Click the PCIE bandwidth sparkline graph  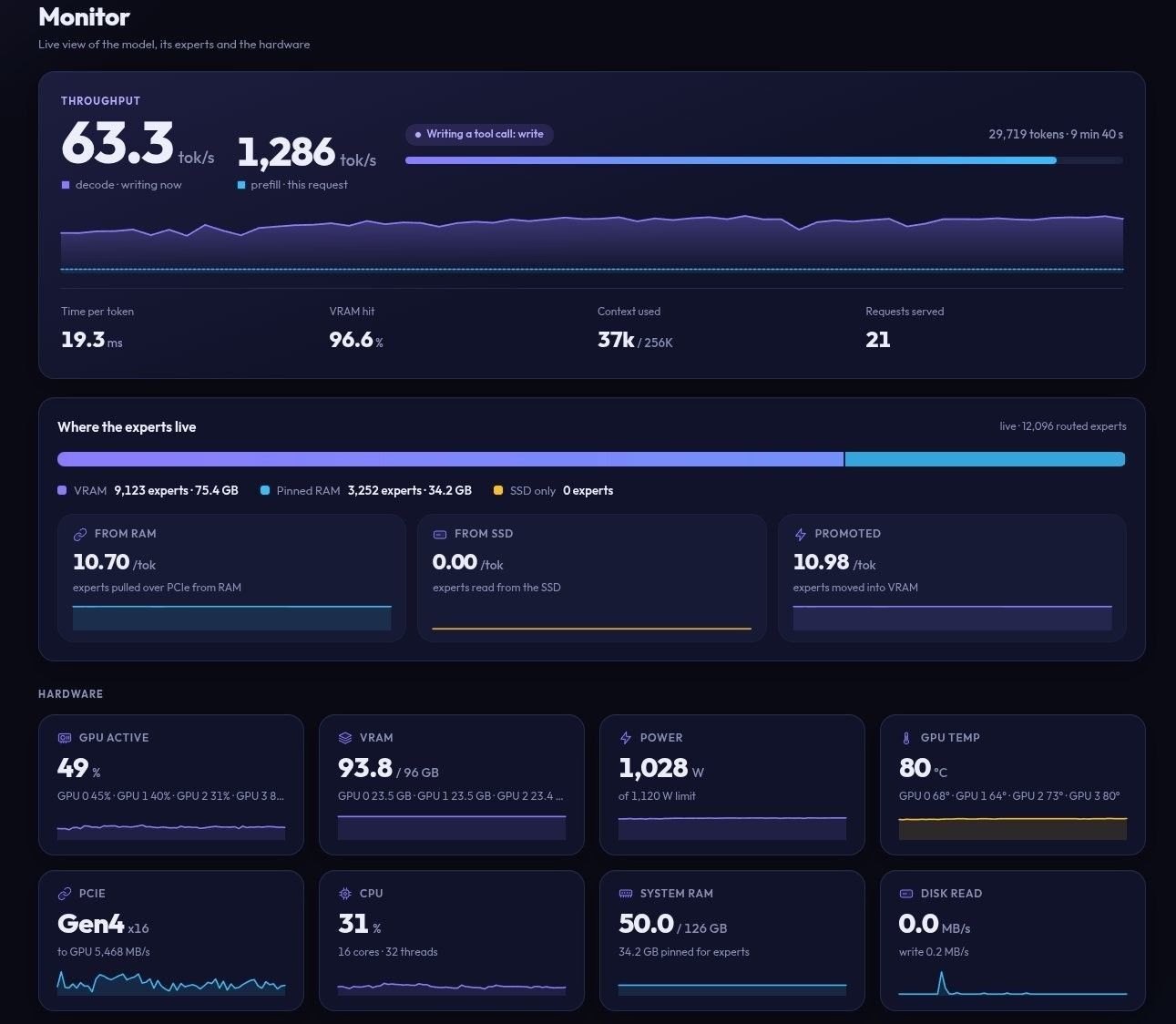pyautogui.click(x=171, y=983)
